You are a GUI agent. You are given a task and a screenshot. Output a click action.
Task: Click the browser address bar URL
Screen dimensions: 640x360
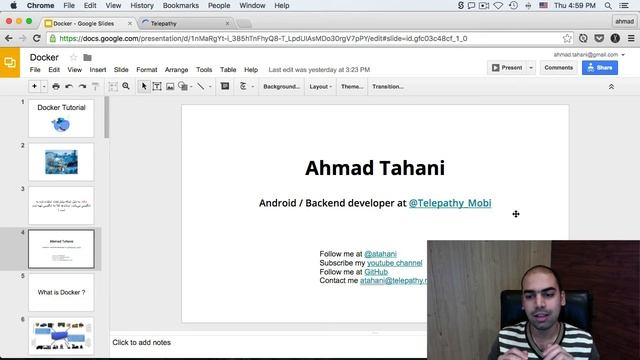point(263,38)
